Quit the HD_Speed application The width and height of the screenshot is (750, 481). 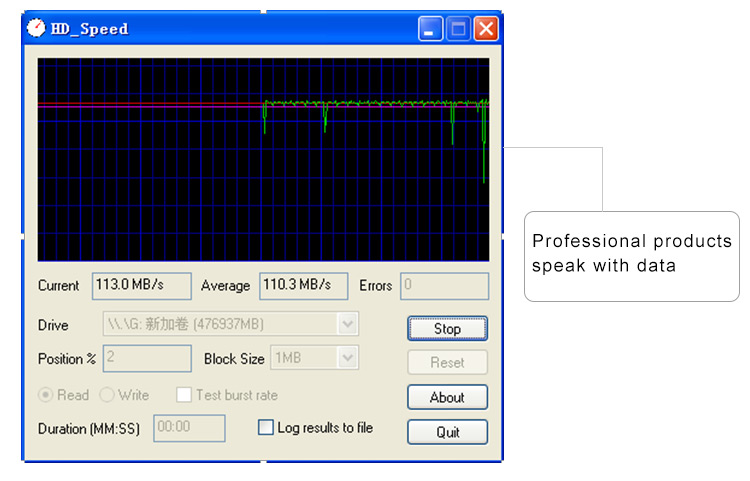447,432
